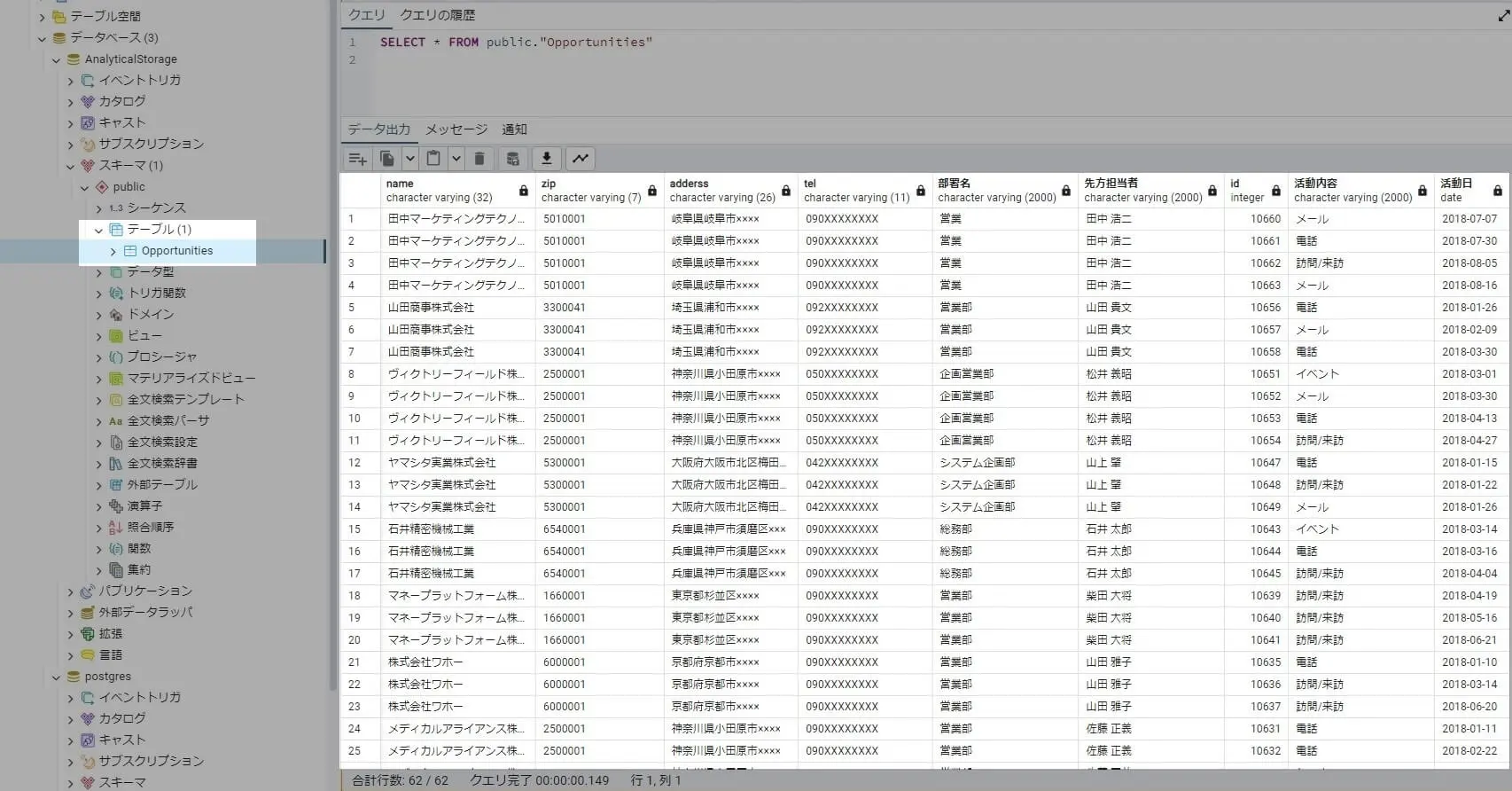The height and width of the screenshot is (791, 1512).
Task: Click the プロシージャ node icon
Action: coord(116,357)
